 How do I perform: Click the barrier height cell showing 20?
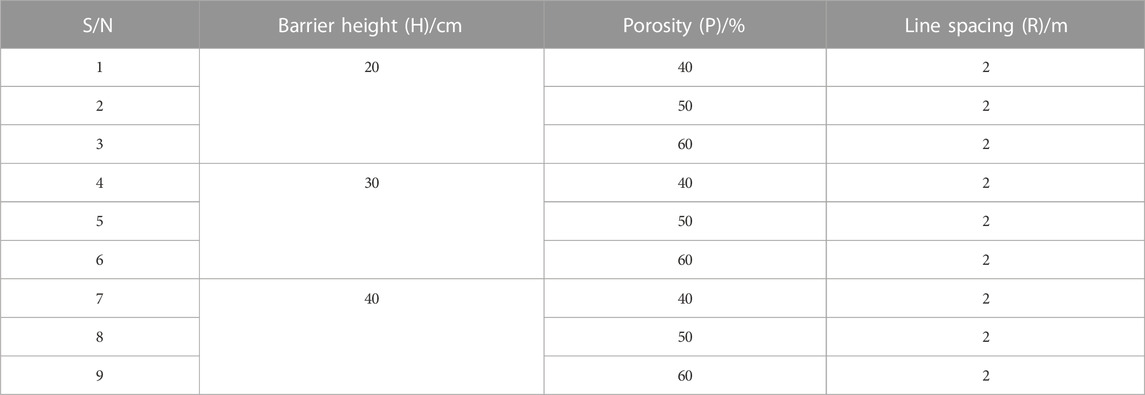tap(372, 106)
